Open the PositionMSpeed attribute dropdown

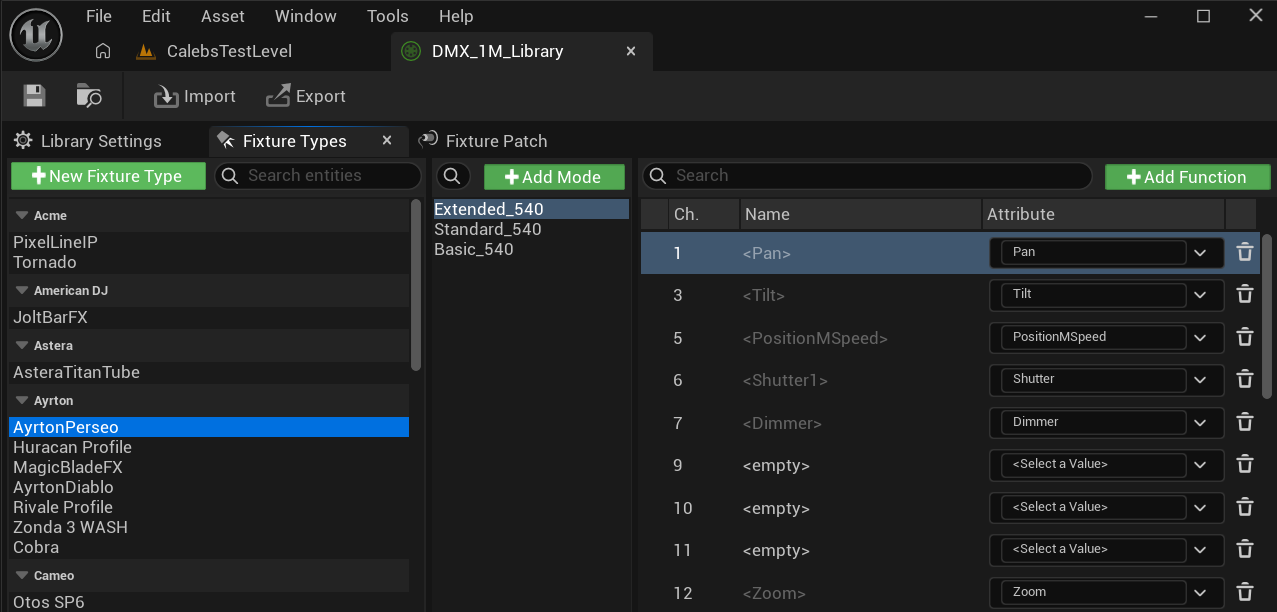(1106, 337)
